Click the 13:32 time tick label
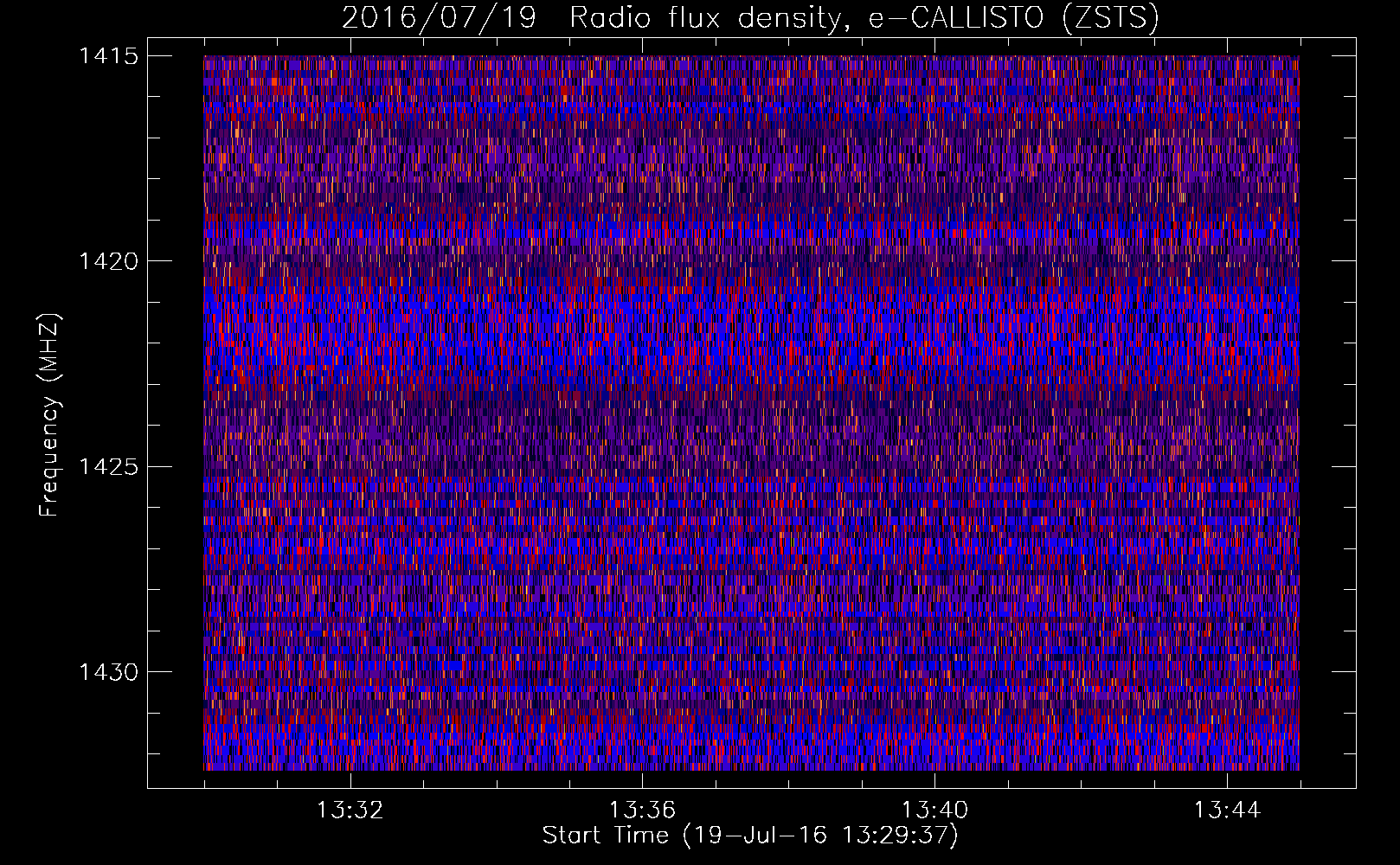1400x865 pixels. coord(350,811)
